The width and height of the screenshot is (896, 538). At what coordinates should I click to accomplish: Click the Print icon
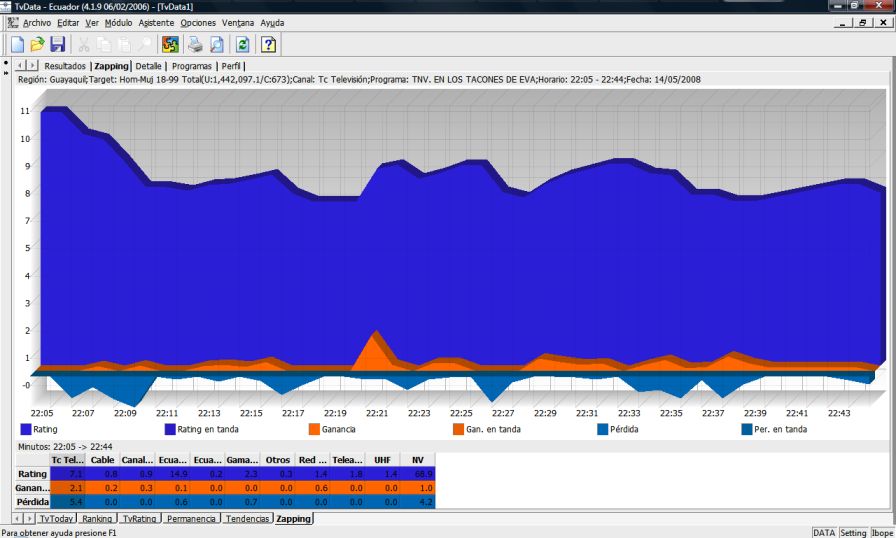coord(196,45)
